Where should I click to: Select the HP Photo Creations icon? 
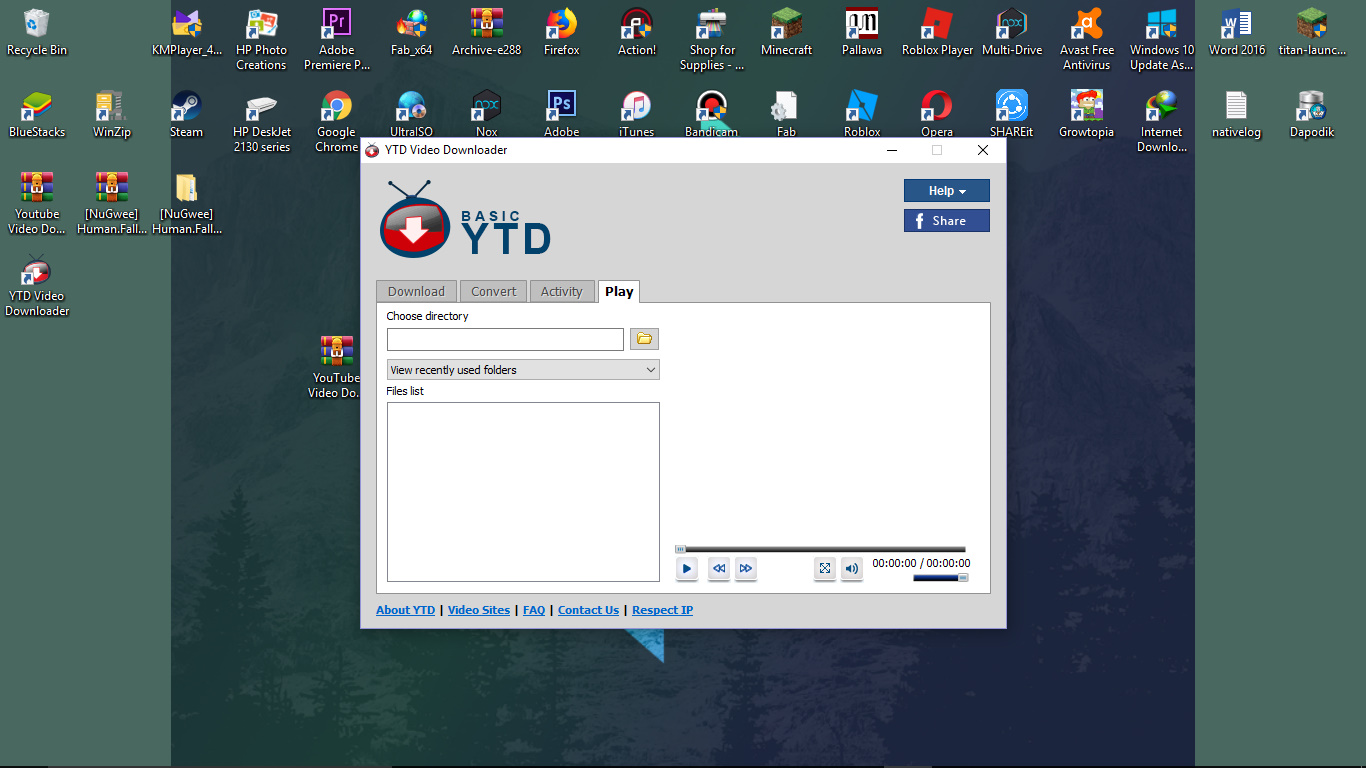[261, 40]
